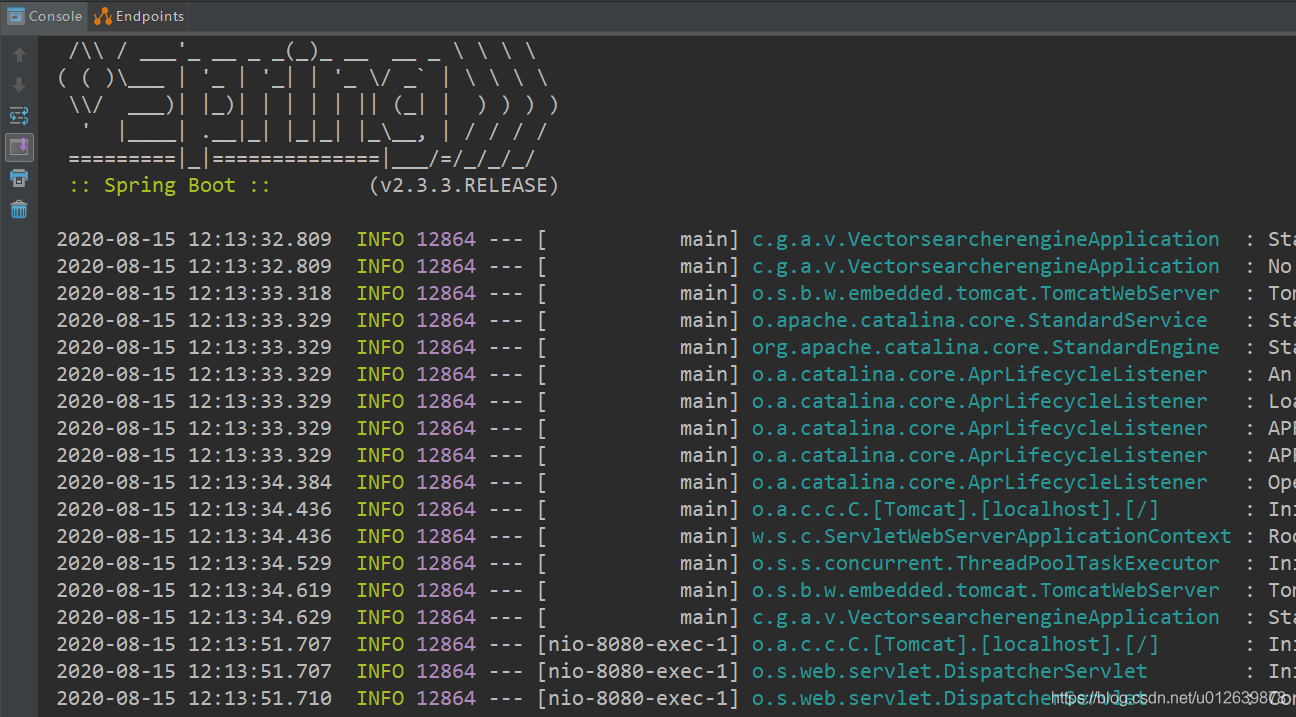Click the timestamp "2020-08-15 12:13:34.384"

pos(194,482)
